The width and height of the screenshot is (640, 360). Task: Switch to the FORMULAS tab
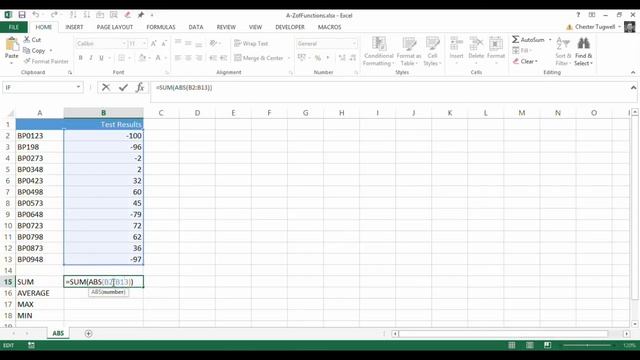point(161,27)
